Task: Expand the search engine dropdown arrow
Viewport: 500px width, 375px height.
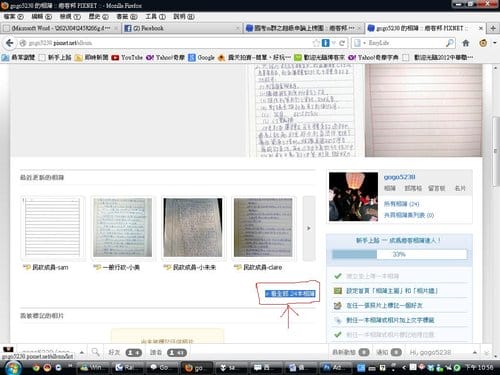Action: [364, 43]
